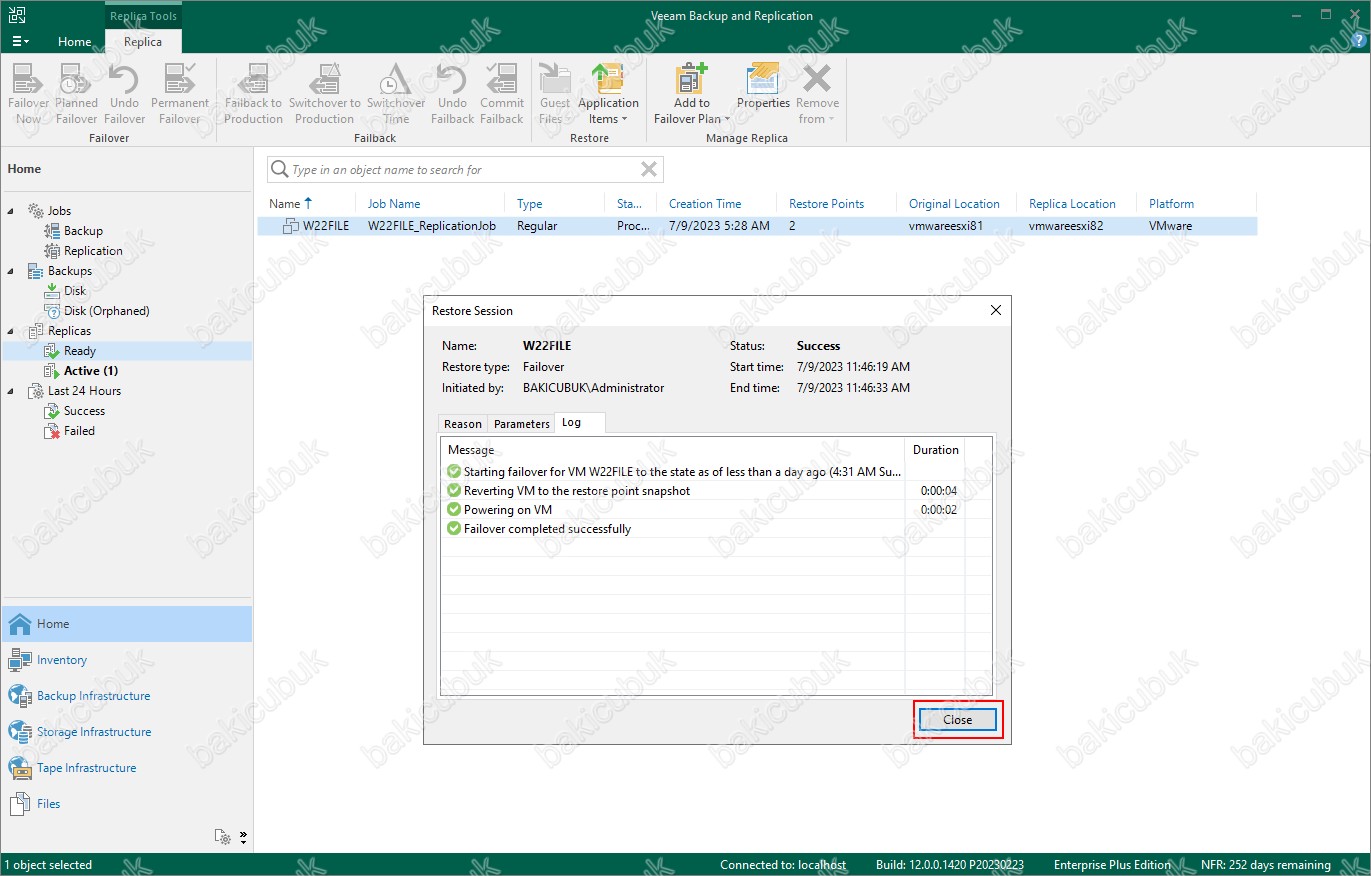Click the search box for object name

point(460,170)
